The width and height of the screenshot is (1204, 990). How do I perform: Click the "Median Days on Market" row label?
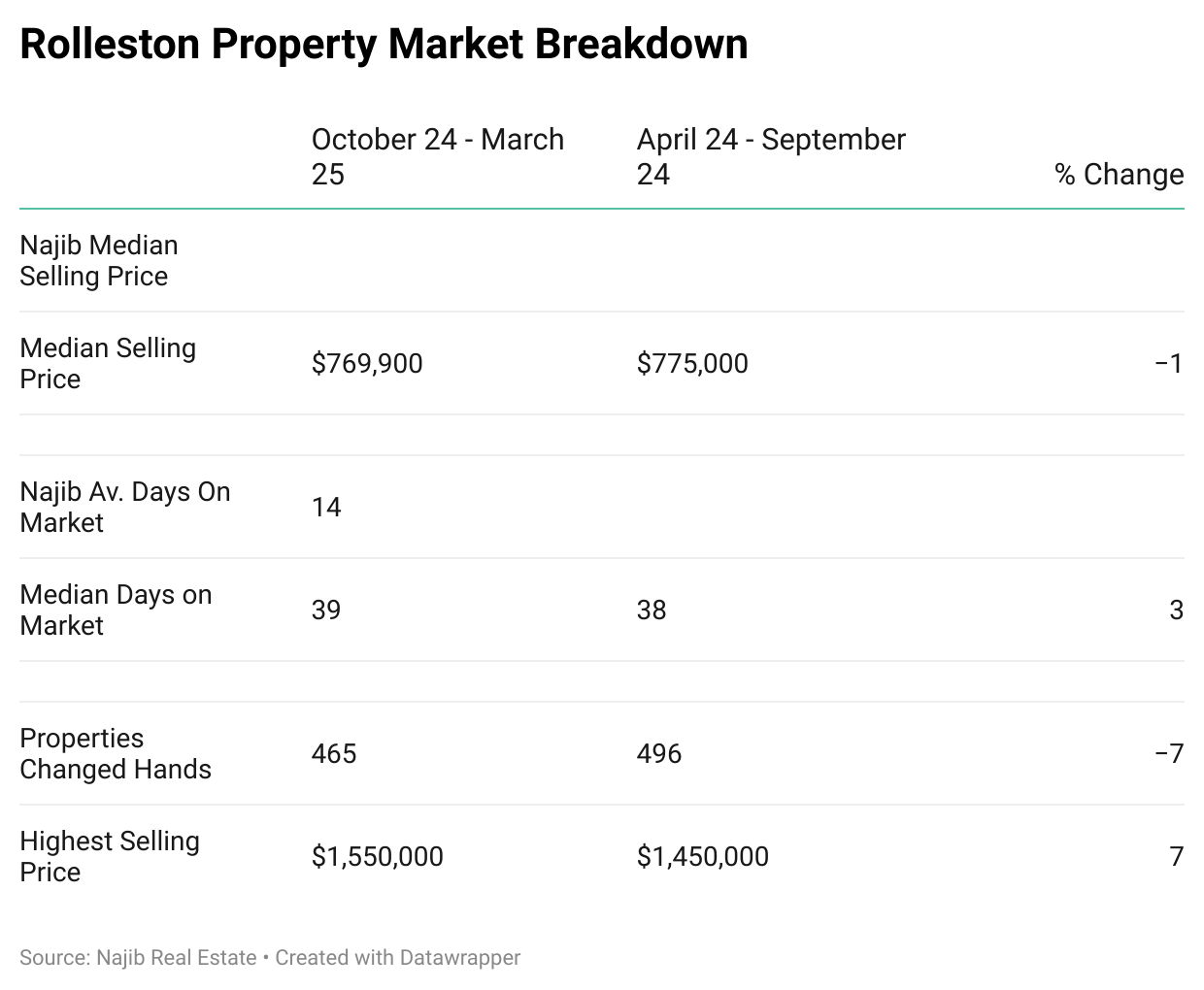(x=116, y=610)
